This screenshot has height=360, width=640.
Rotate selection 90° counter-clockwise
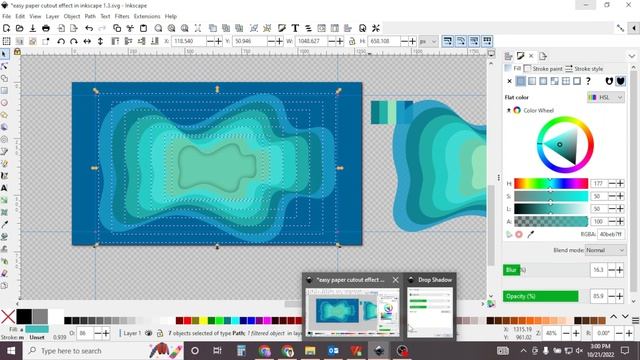[x=61, y=41]
